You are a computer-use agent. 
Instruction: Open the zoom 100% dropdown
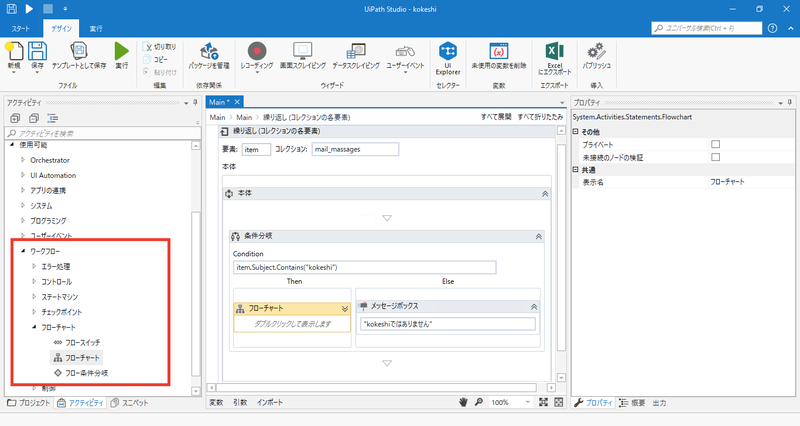(528, 402)
